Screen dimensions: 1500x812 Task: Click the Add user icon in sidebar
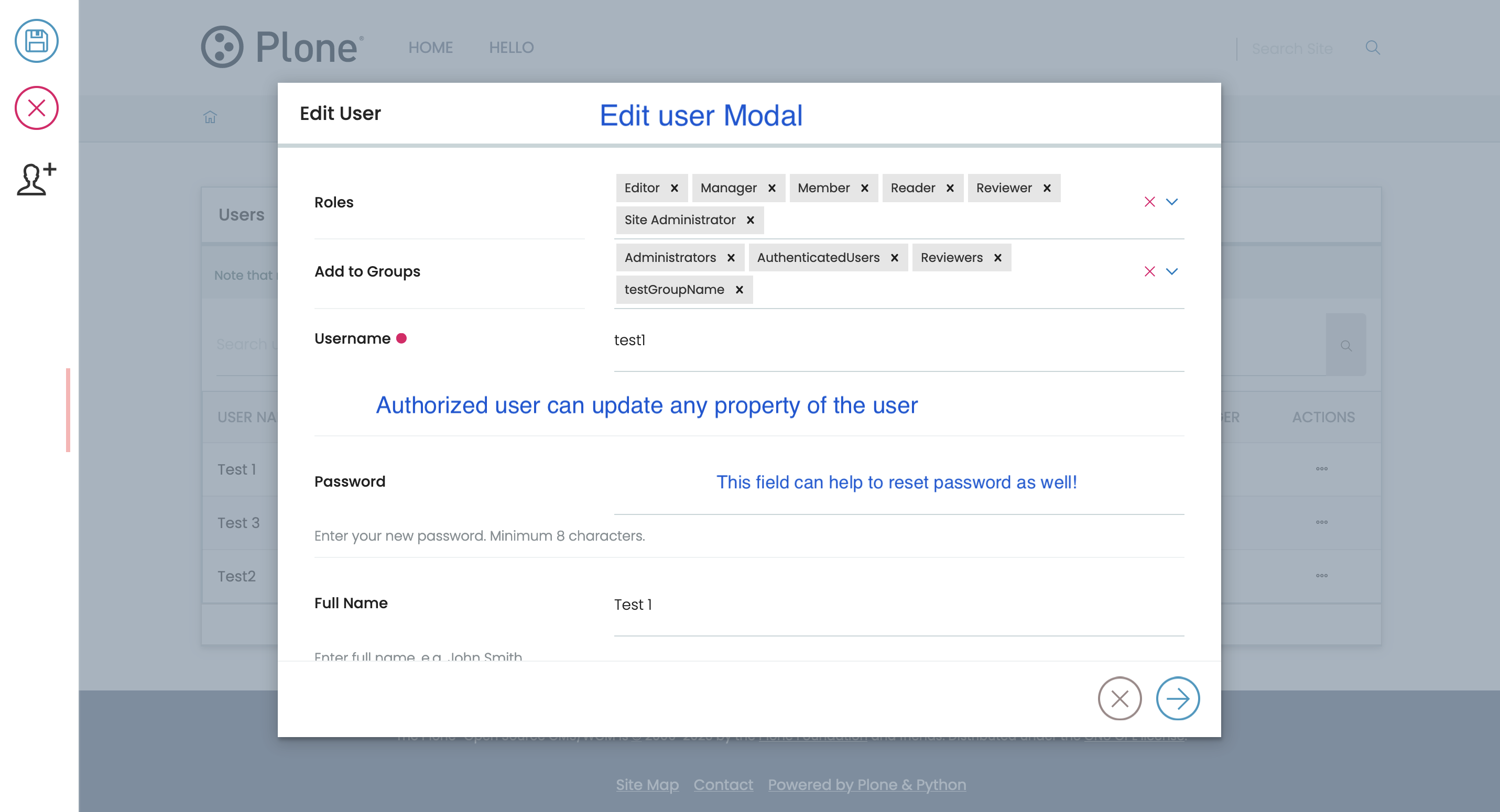[36, 179]
